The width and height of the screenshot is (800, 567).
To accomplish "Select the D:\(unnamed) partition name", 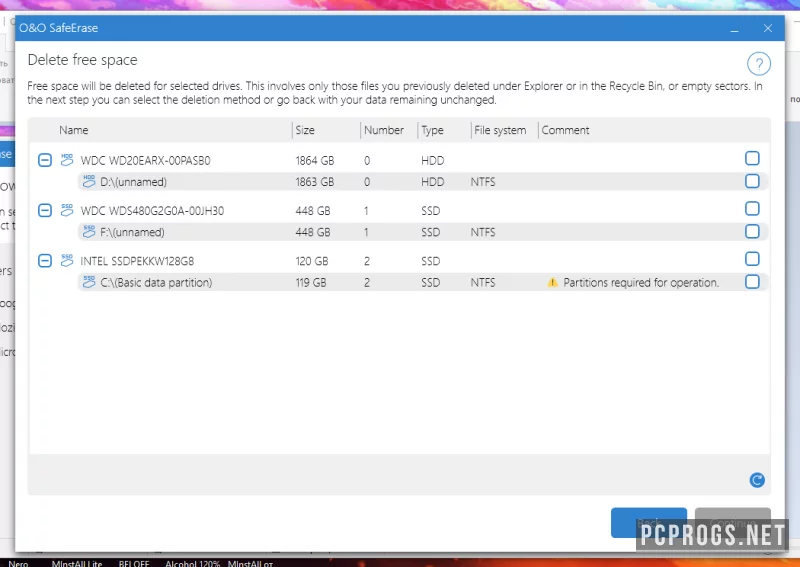I will (x=133, y=182).
